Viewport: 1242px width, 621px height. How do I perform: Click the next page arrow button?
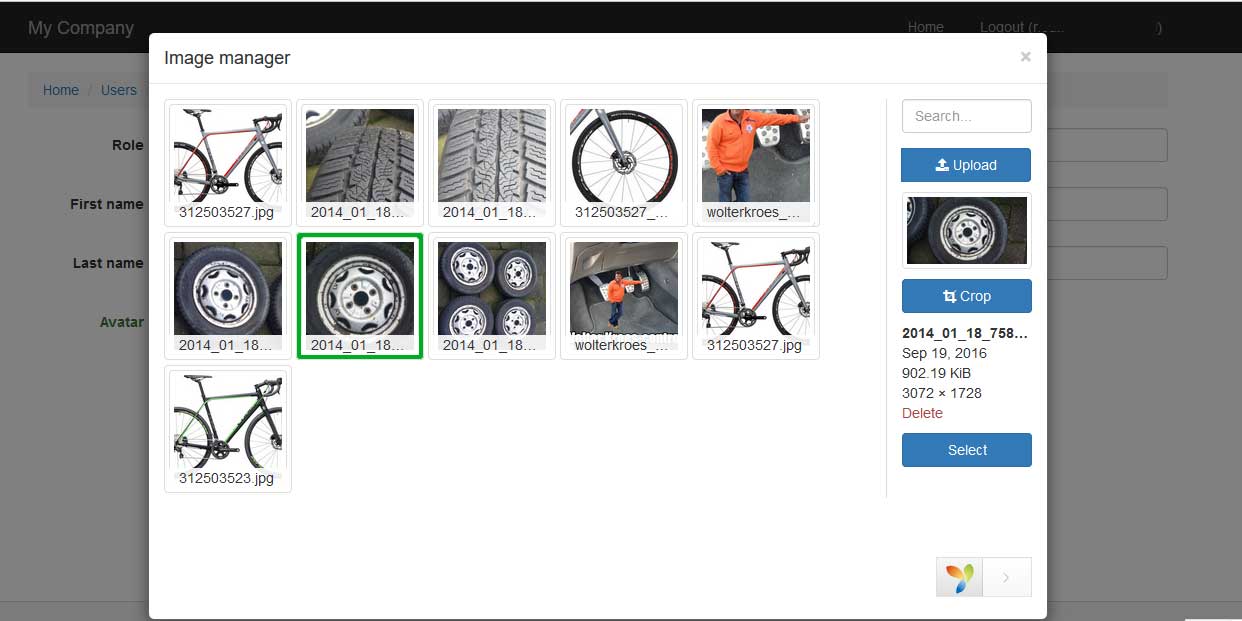pyautogui.click(x=1006, y=577)
